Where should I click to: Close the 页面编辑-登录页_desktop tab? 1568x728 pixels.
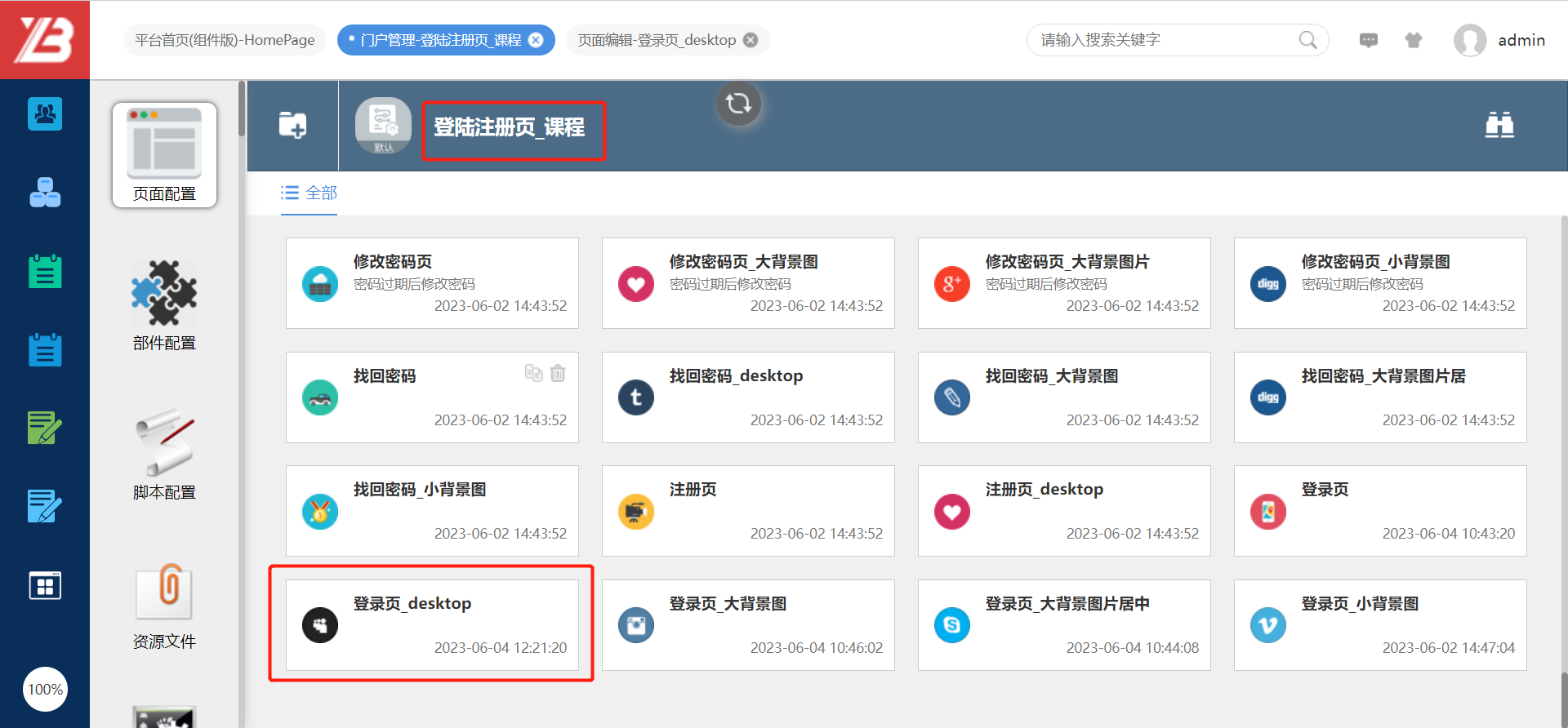(x=751, y=40)
